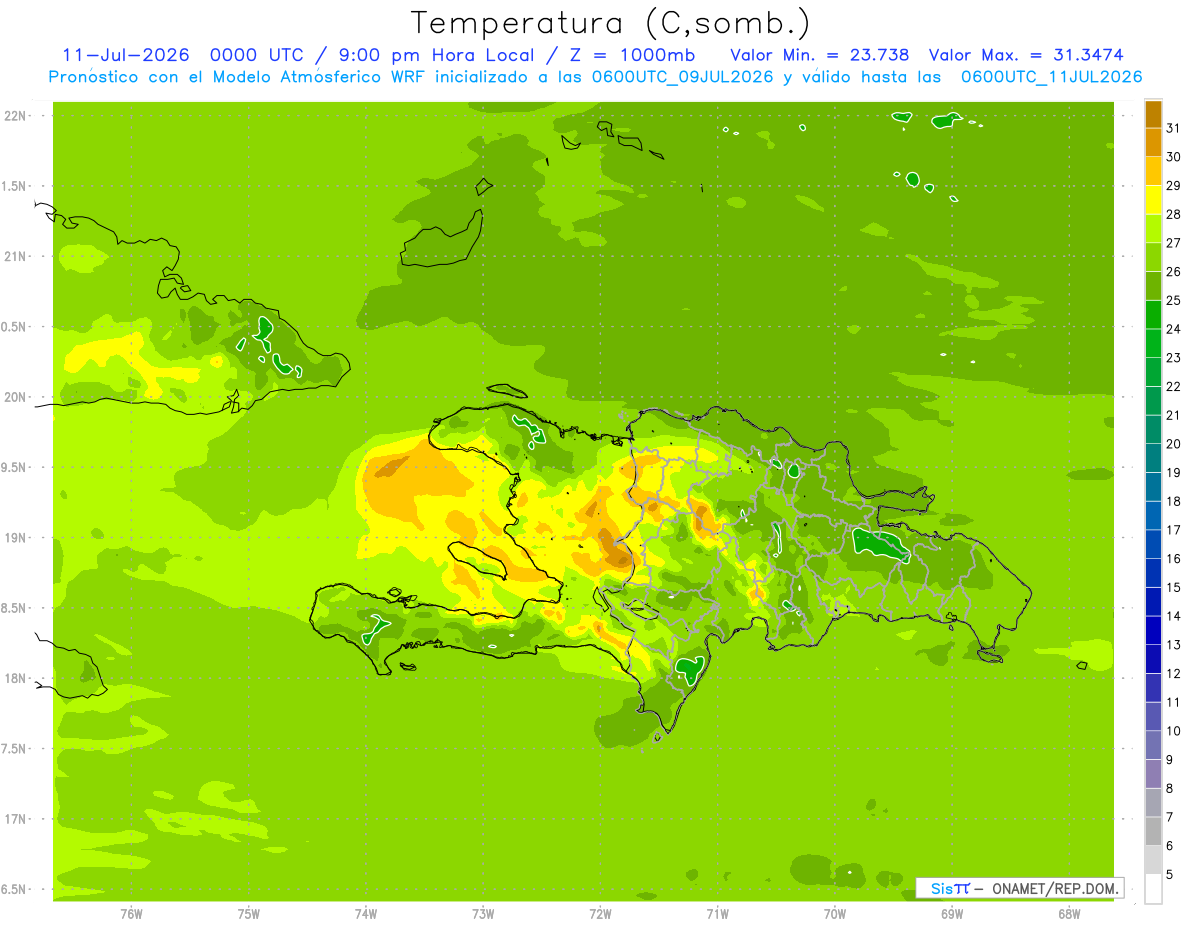Click the '17N' latitude axis label

pyautogui.click(x=17, y=819)
